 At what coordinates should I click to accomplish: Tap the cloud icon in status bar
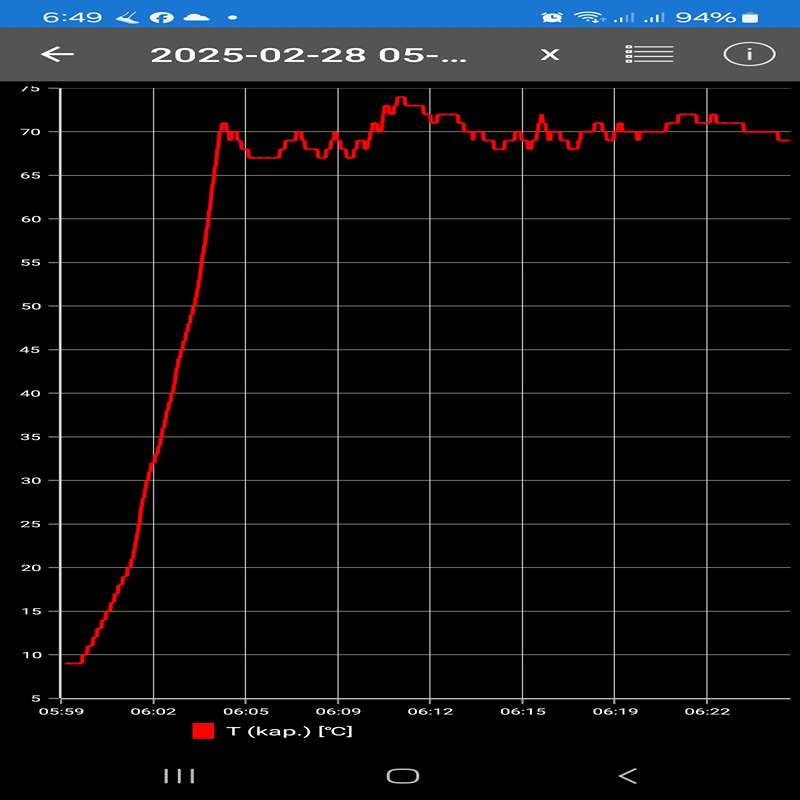[197, 17]
